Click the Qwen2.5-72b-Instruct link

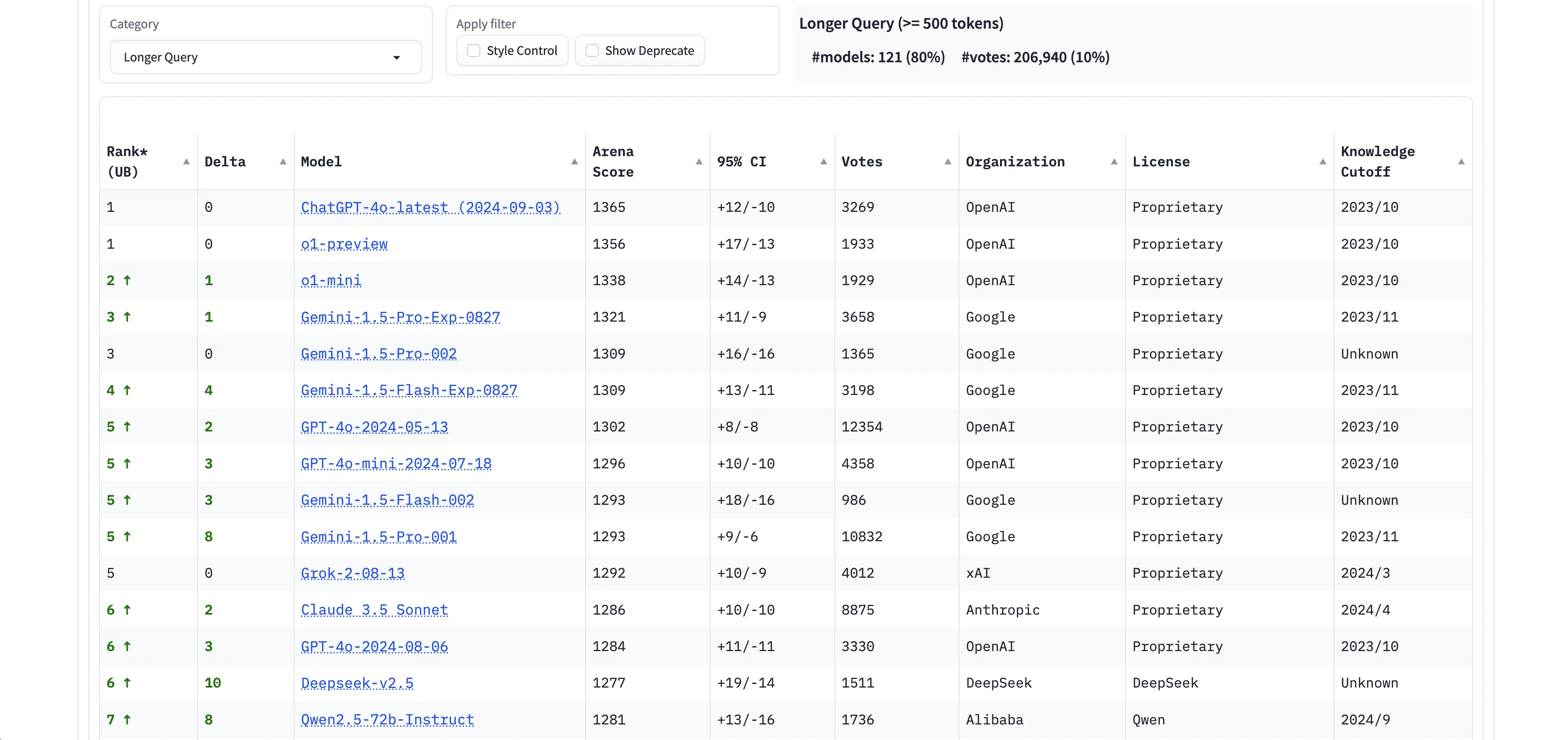[387, 720]
